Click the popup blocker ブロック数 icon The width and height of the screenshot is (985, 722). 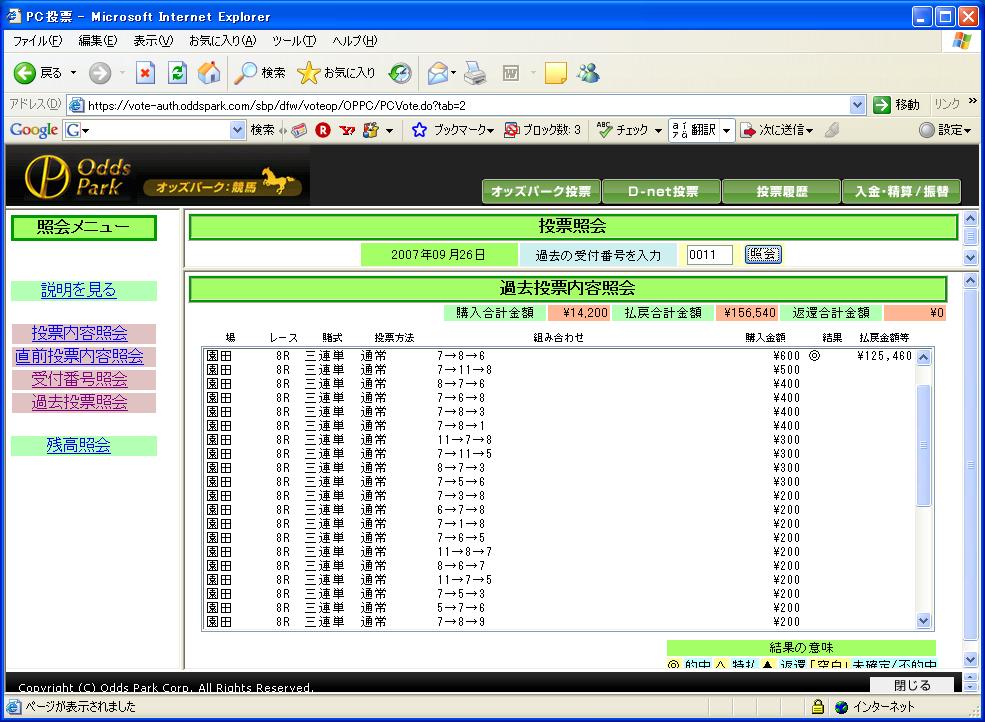(512, 130)
